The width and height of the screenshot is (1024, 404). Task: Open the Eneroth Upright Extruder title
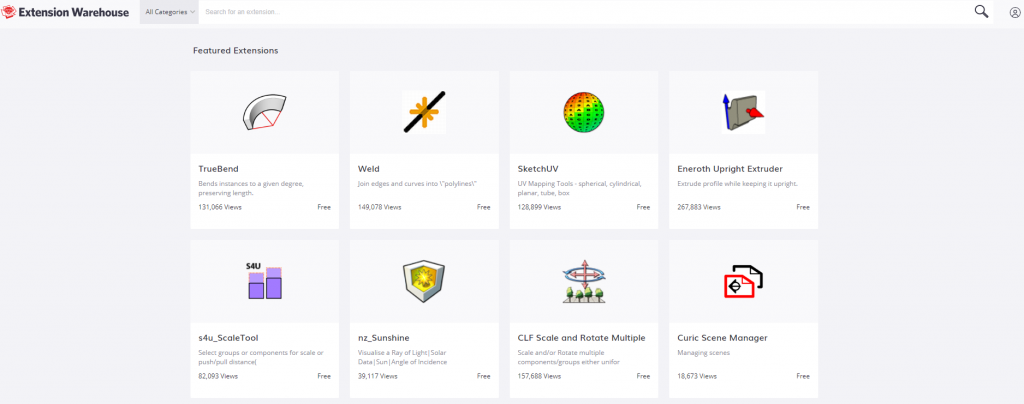pyautogui.click(x=729, y=168)
